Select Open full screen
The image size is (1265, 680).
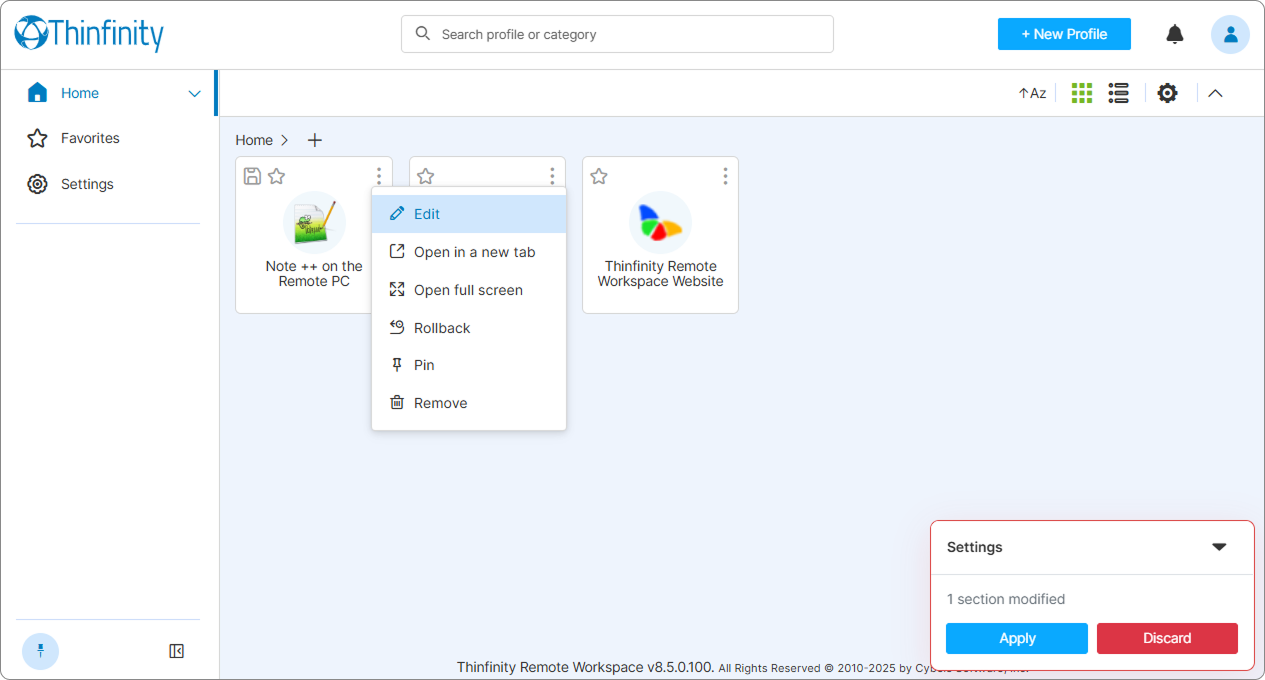pos(469,290)
